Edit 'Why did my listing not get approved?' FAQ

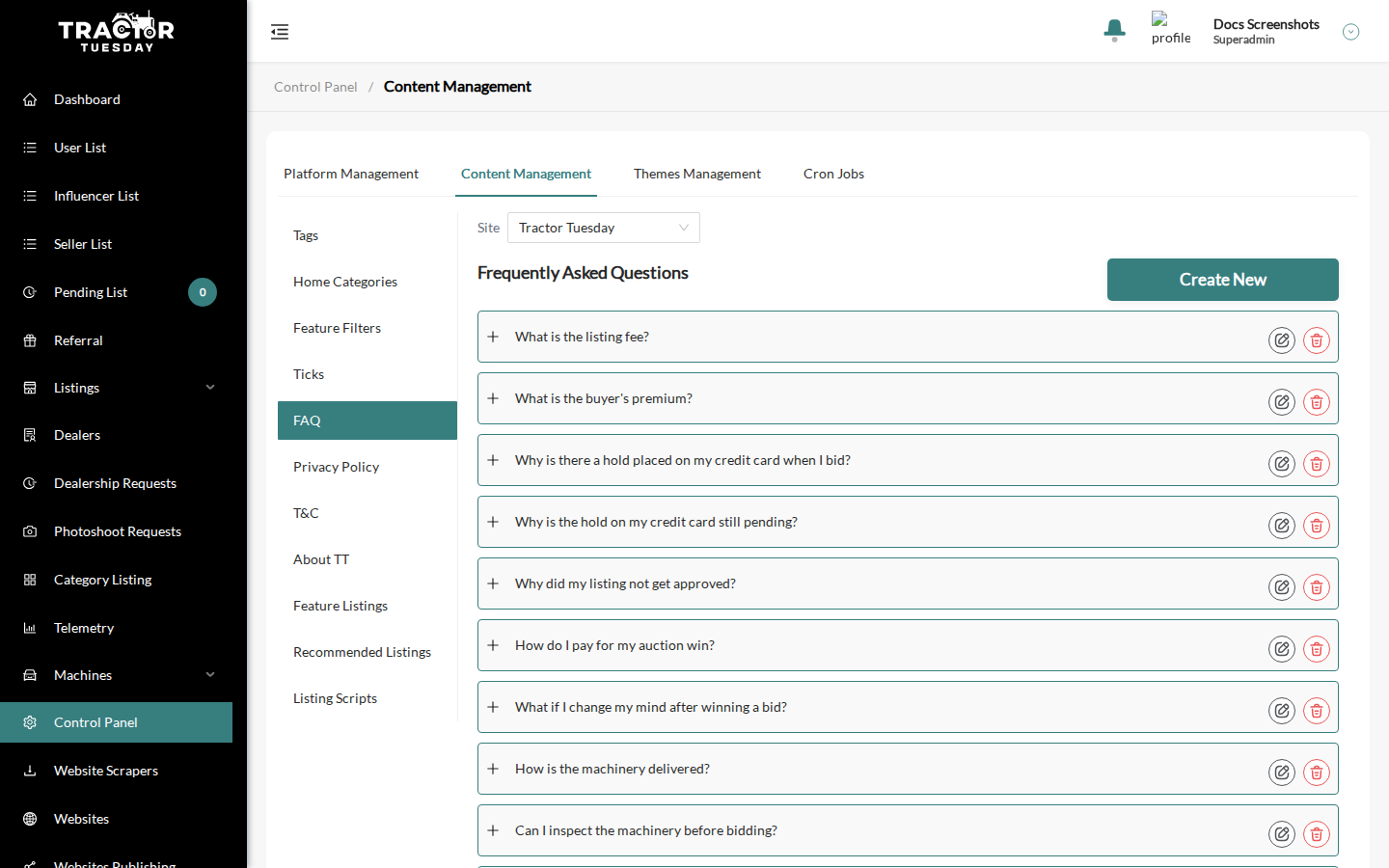1282,587
